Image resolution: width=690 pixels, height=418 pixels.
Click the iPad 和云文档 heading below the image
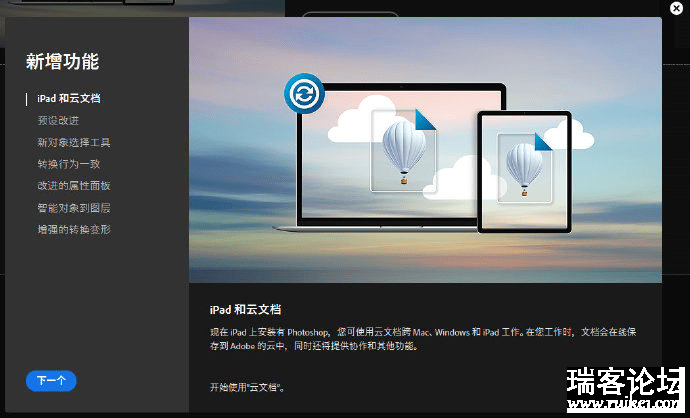point(245,310)
